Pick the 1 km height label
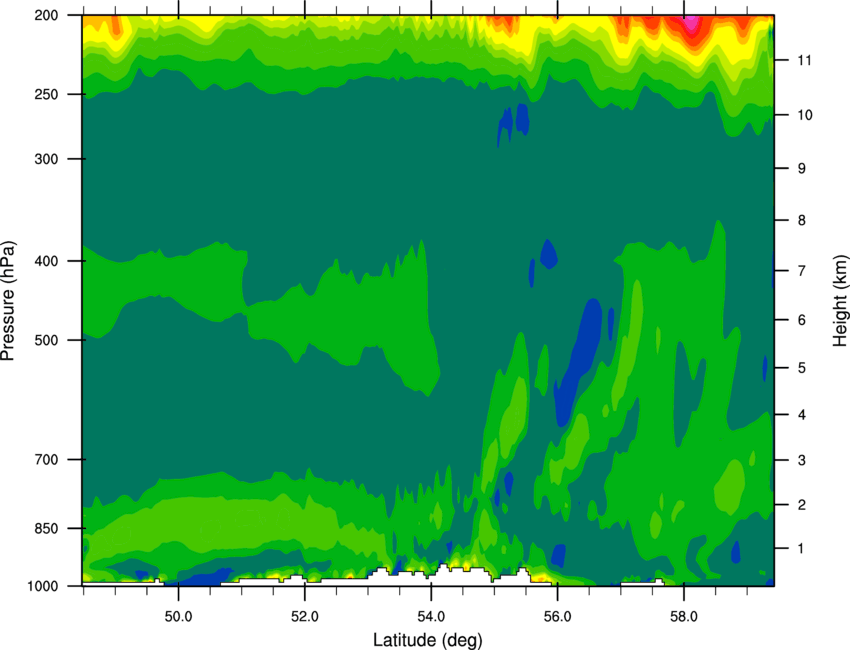This screenshot has width=850, height=650. 801,549
